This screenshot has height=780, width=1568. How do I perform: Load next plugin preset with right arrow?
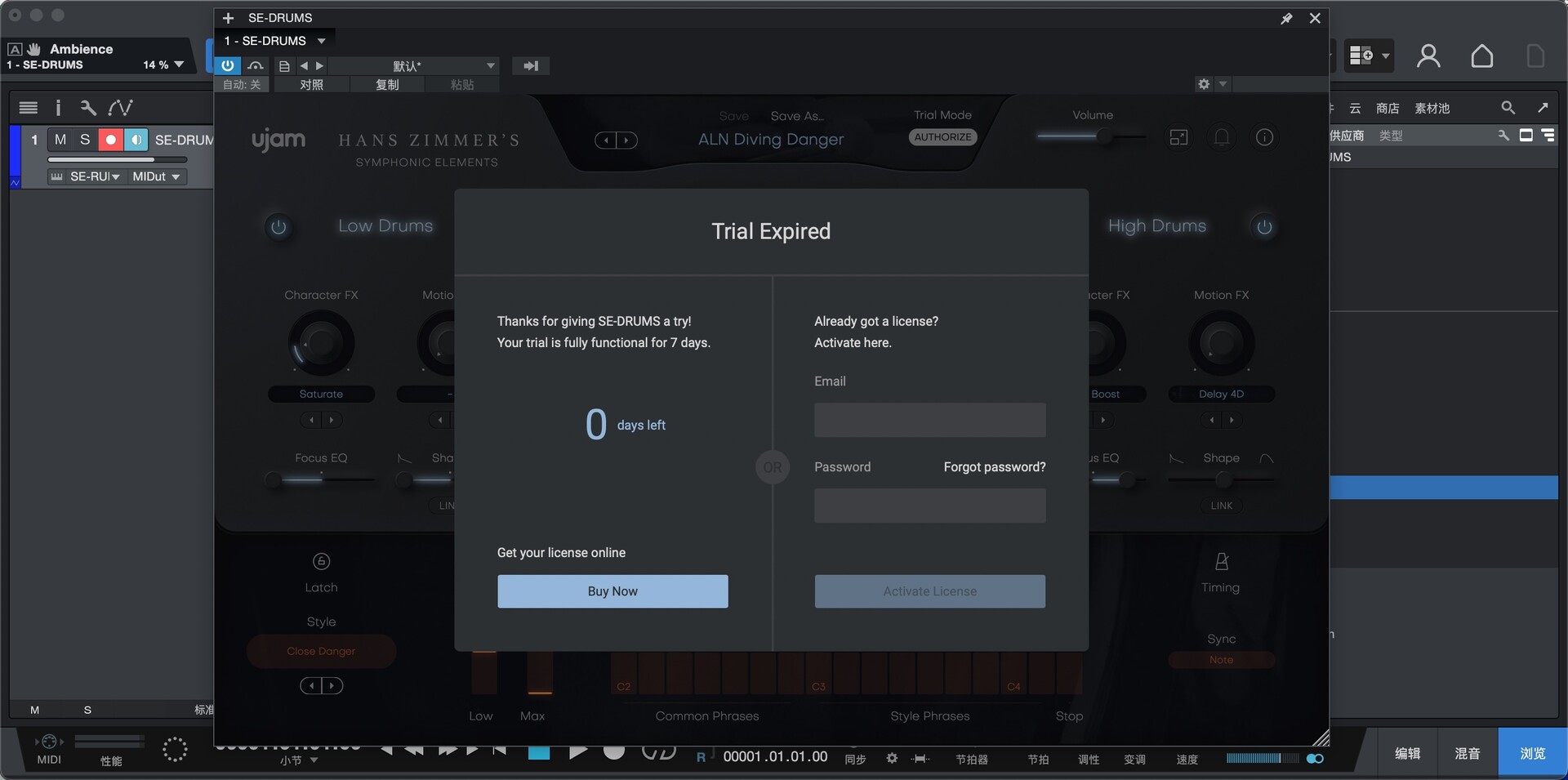[319, 65]
